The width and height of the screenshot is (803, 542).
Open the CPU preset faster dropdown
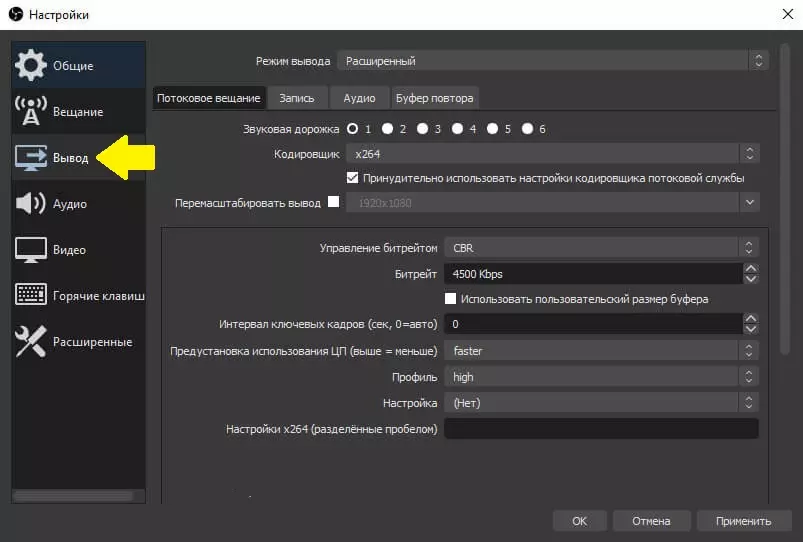tap(601, 351)
